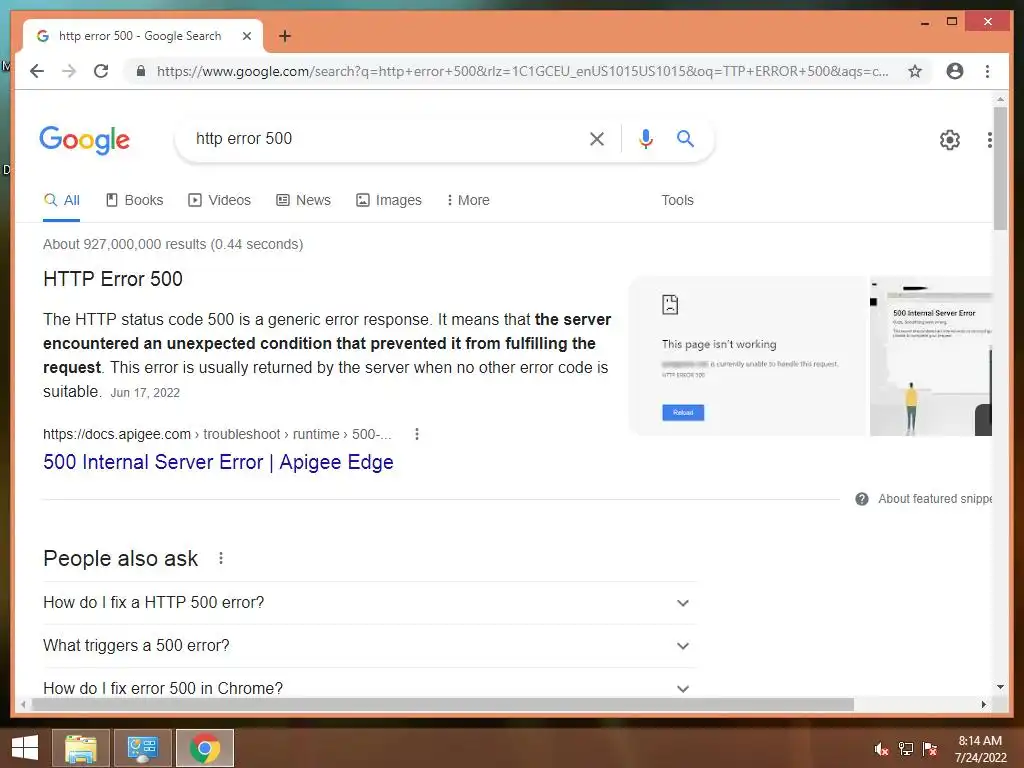Viewport: 1024px width, 768px height.
Task: Open the Control Panel taskbar icon
Action: (143, 748)
